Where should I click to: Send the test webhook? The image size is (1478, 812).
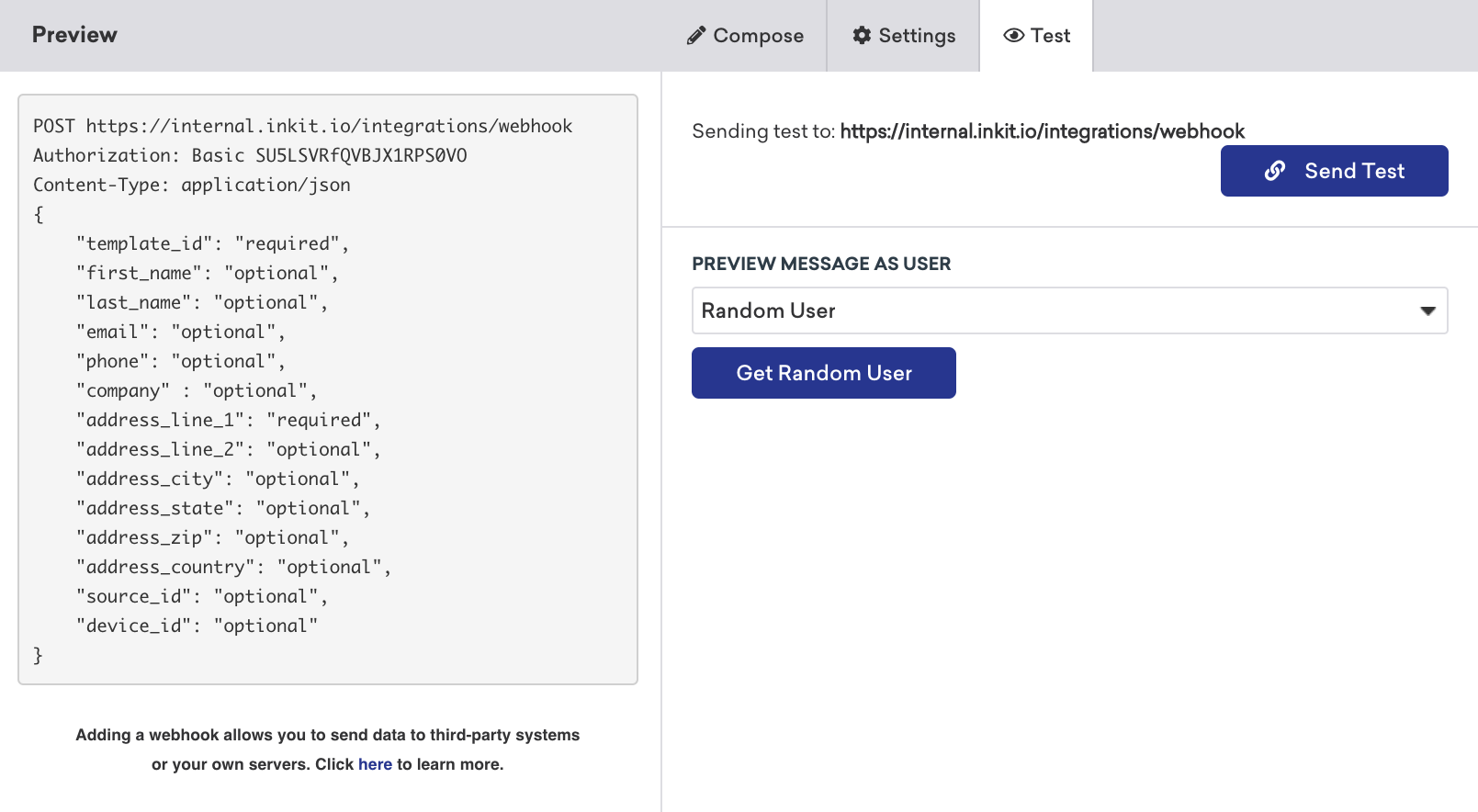[1334, 171]
